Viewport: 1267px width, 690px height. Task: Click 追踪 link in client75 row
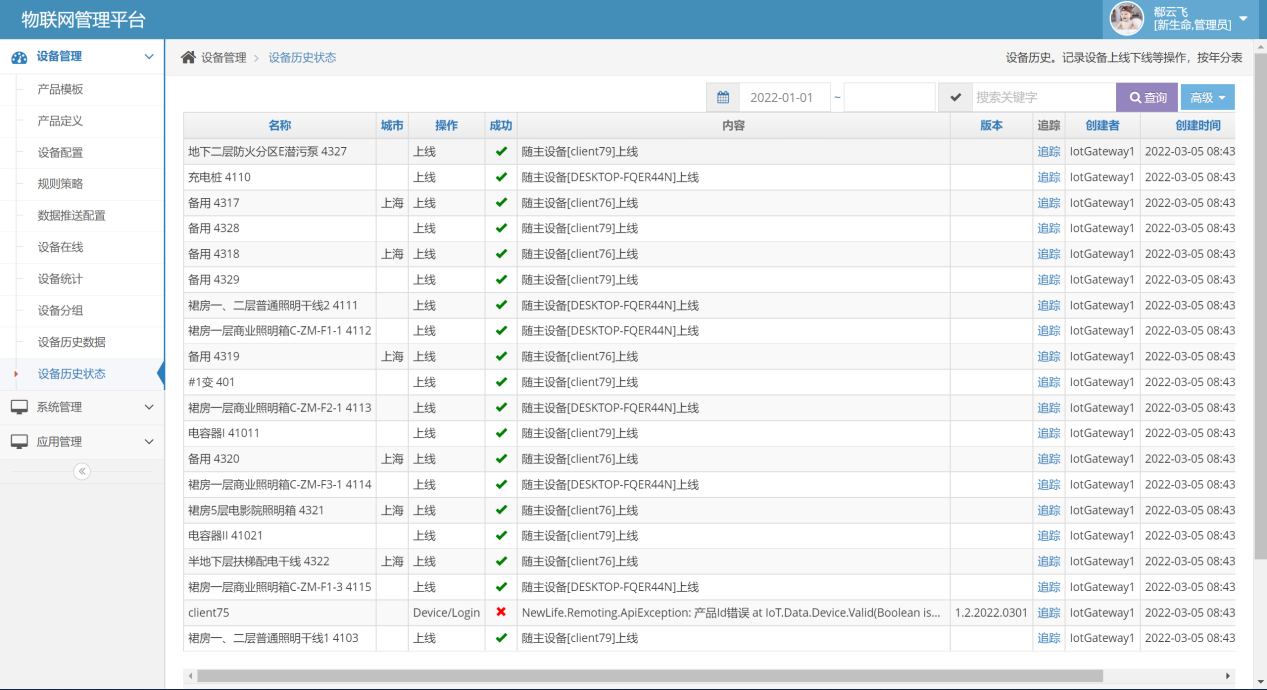point(1049,612)
